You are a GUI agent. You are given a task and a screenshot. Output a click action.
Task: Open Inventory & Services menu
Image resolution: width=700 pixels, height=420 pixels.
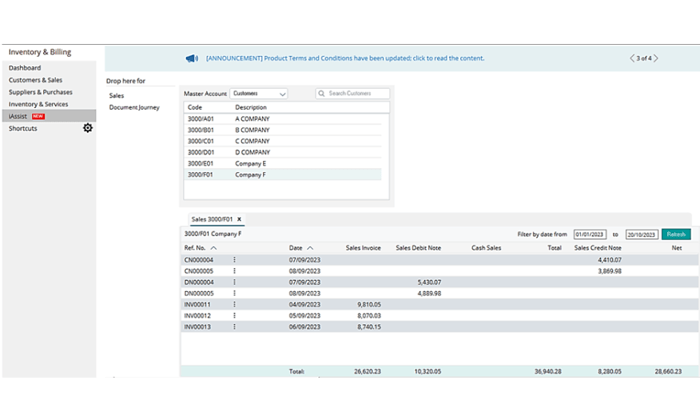pos(36,103)
